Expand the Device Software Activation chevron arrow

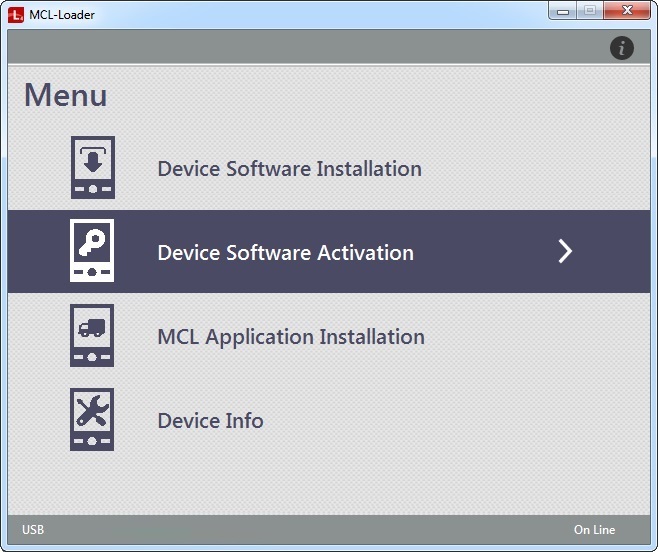[x=565, y=252]
